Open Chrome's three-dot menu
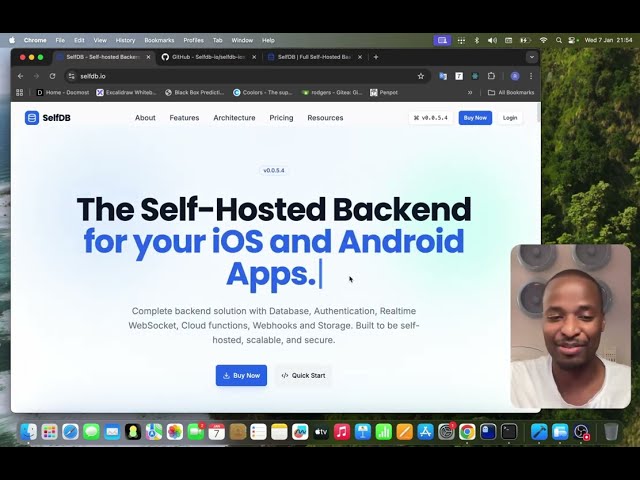Viewport: 640px width, 480px height. coord(531,76)
